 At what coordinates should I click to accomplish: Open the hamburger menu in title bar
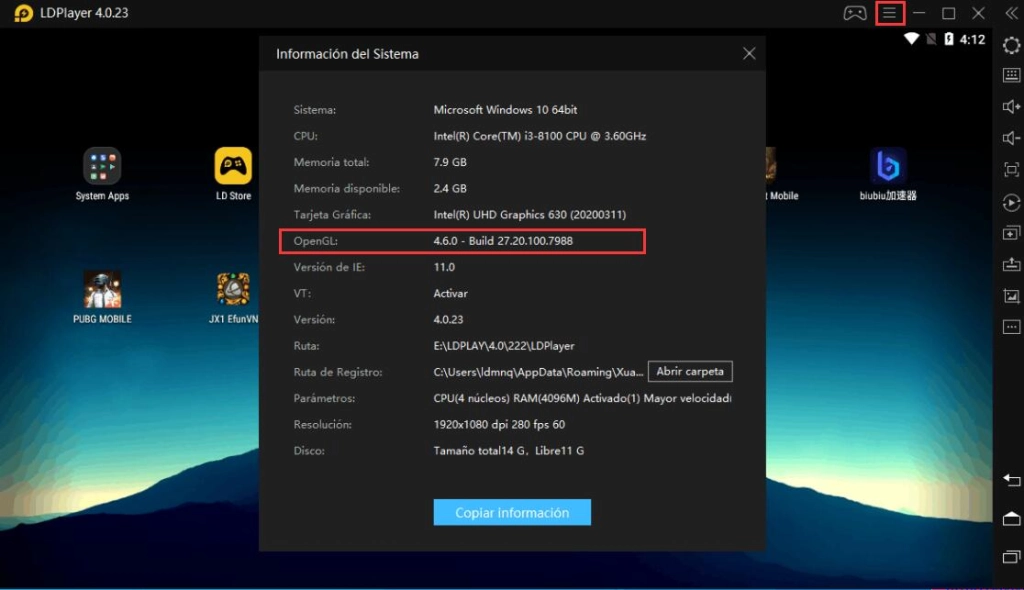tap(889, 12)
